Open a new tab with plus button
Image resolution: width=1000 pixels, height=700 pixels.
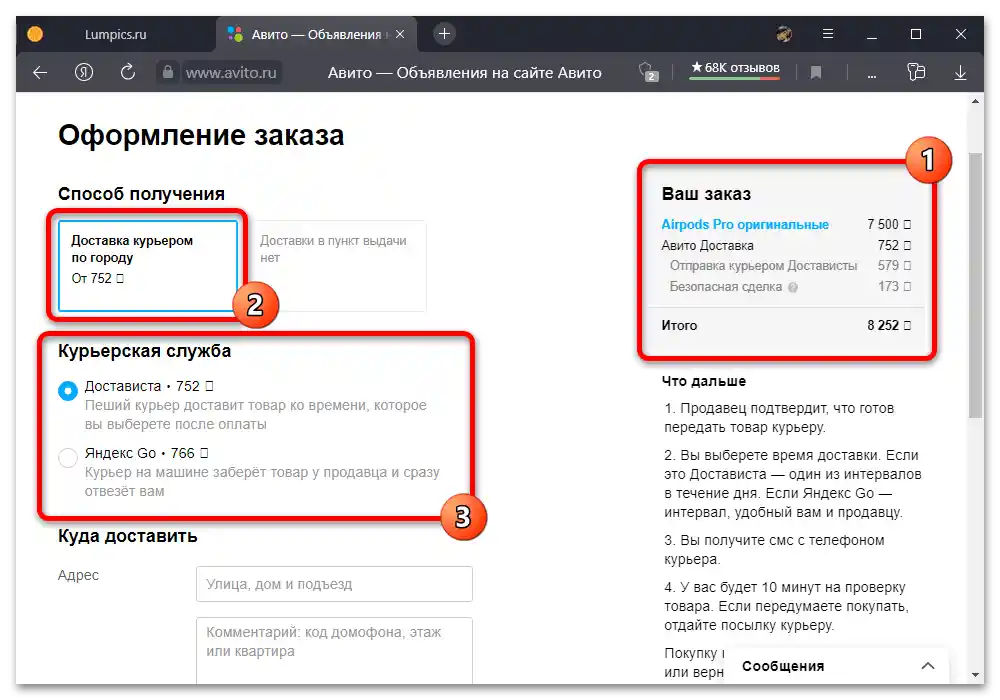pyautogui.click(x=445, y=34)
